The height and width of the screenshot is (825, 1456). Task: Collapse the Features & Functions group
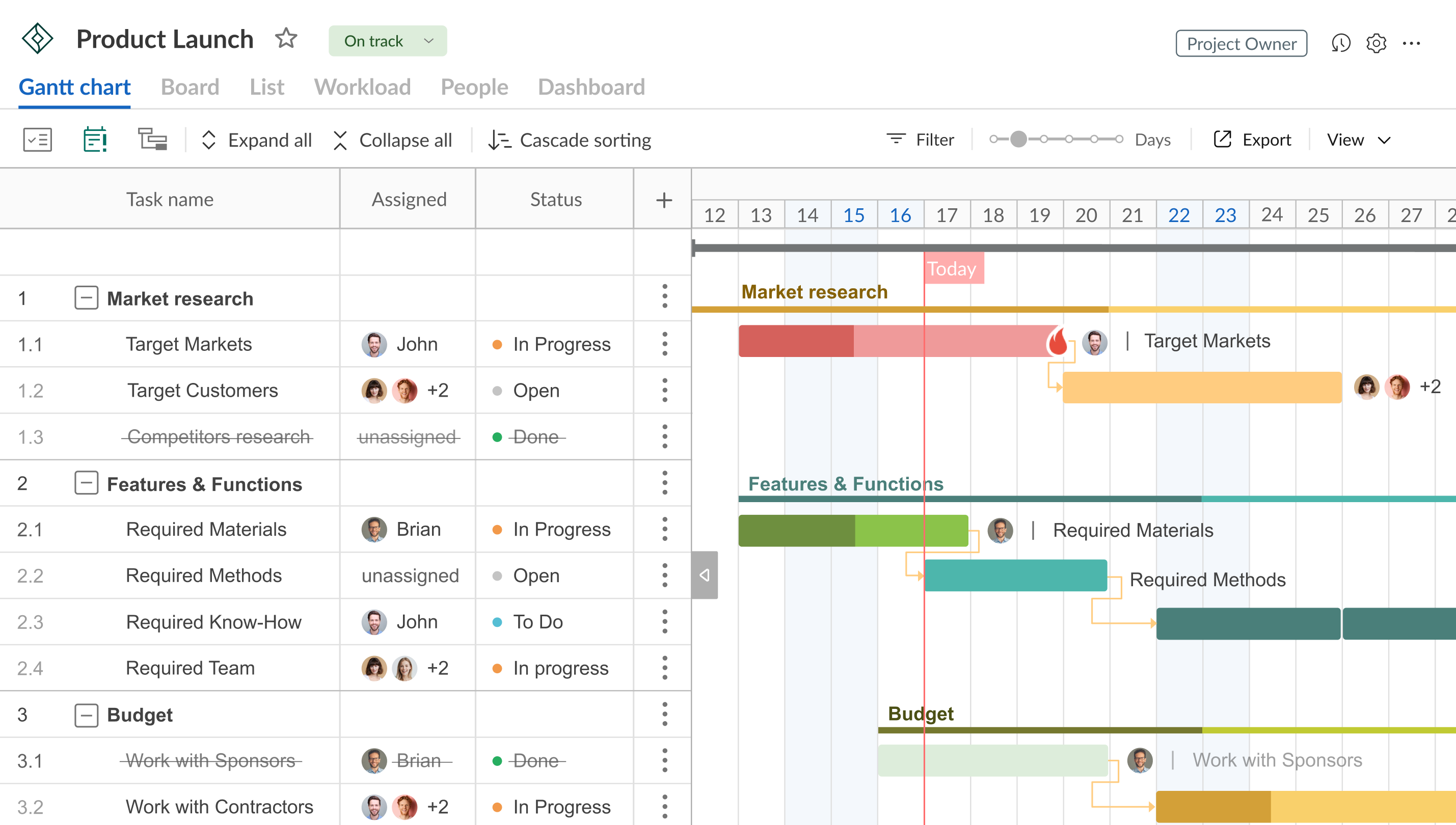click(x=86, y=484)
